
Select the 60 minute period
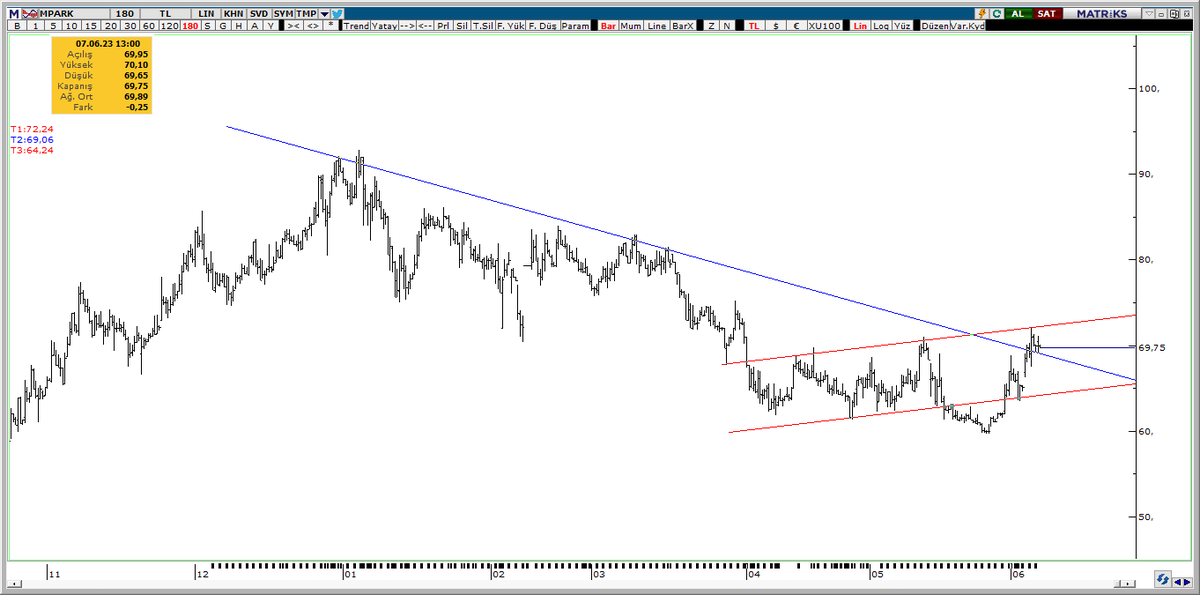tap(149, 26)
